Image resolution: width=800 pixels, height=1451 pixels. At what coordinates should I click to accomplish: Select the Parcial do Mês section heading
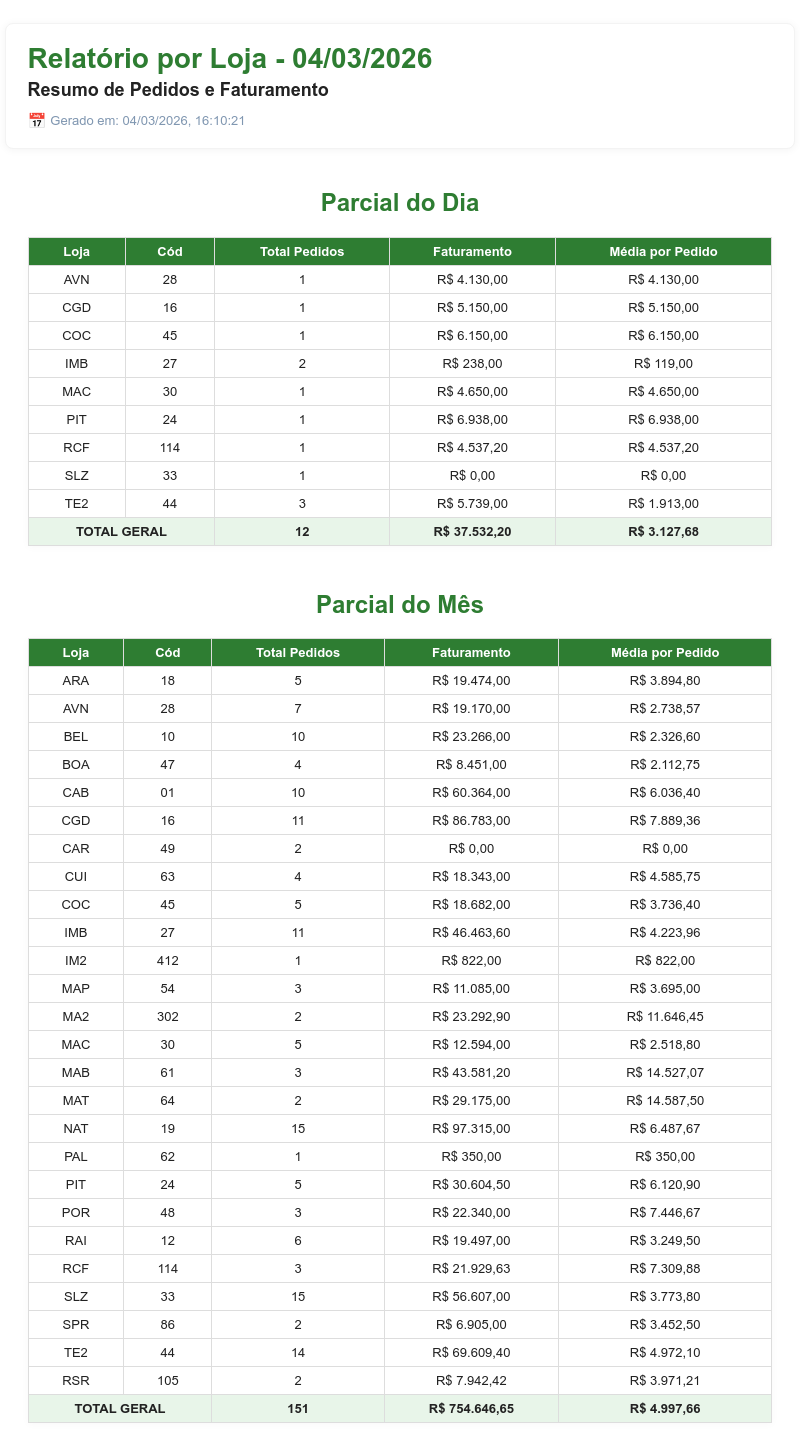[x=400, y=605]
